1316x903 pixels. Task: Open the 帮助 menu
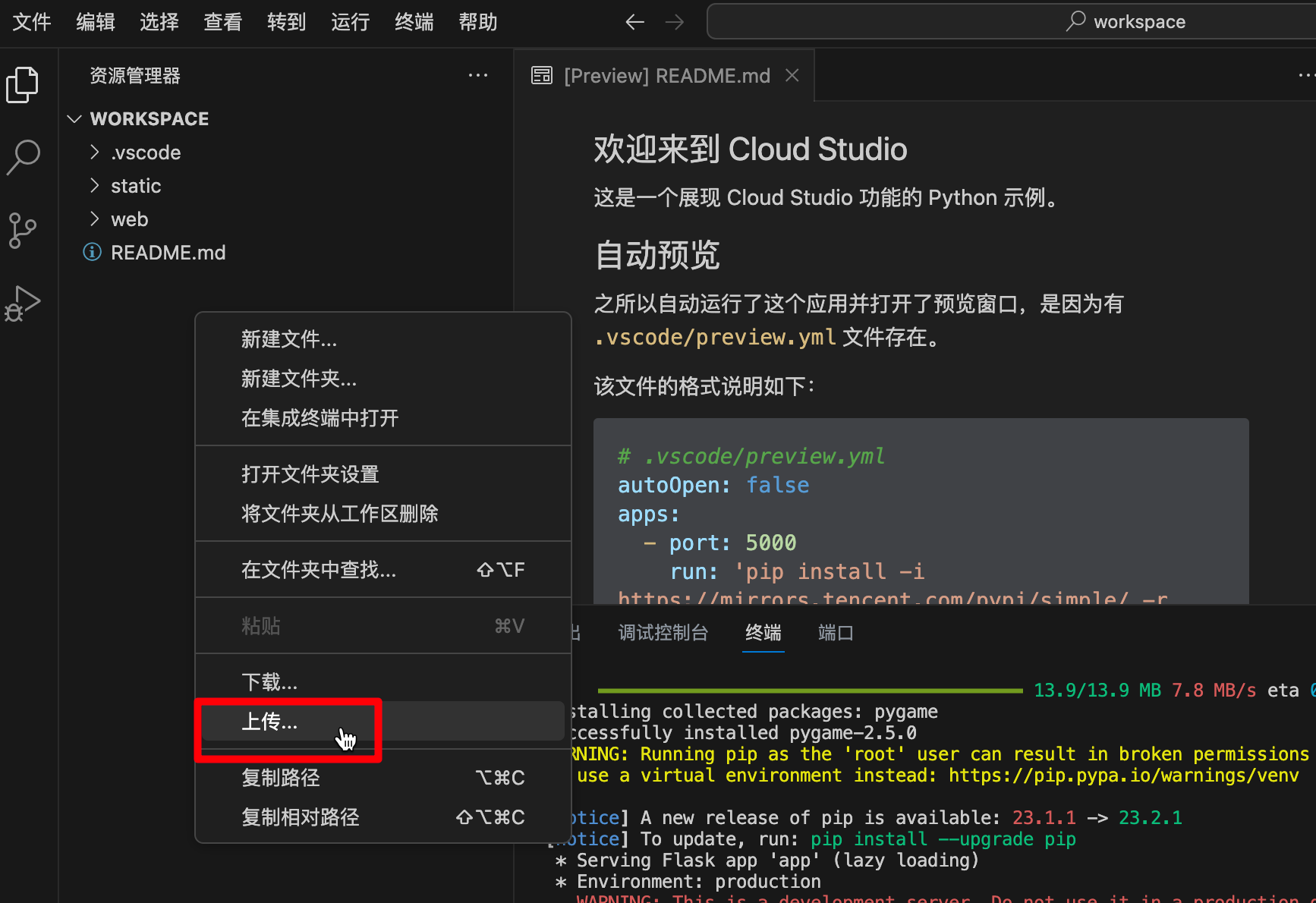point(478,22)
